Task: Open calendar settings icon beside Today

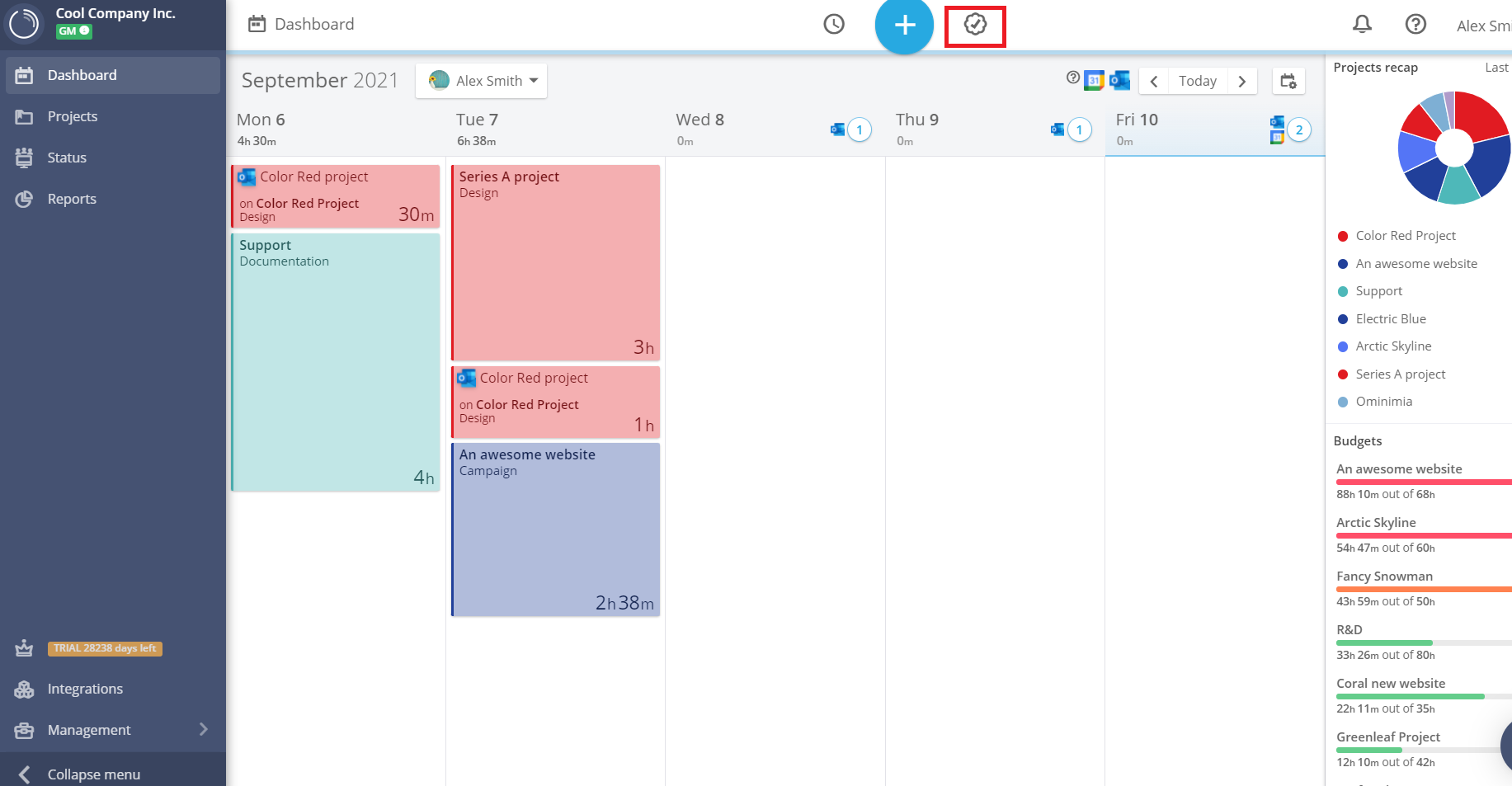Action: click(x=1288, y=81)
